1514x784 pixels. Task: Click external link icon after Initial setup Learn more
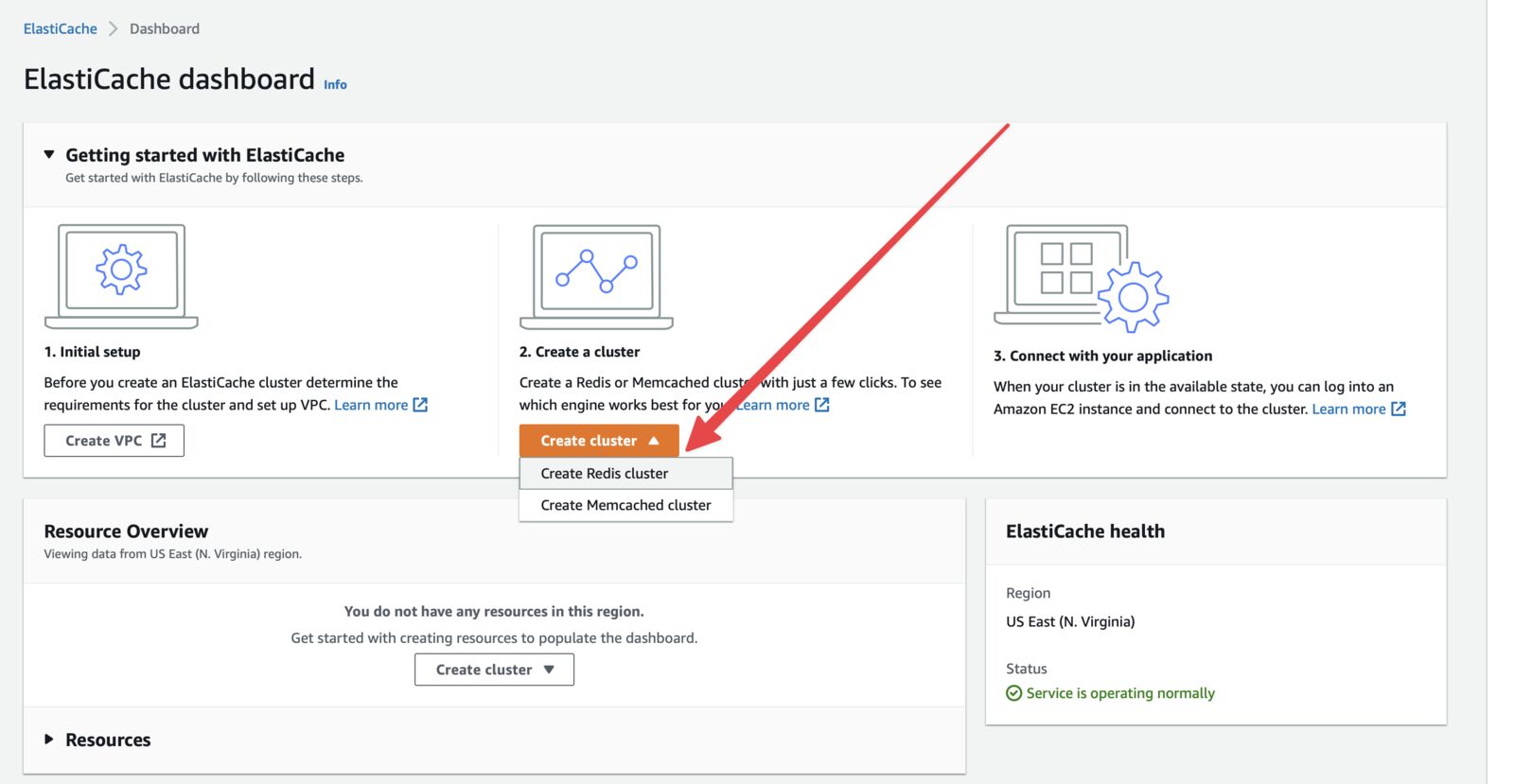[x=420, y=405]
